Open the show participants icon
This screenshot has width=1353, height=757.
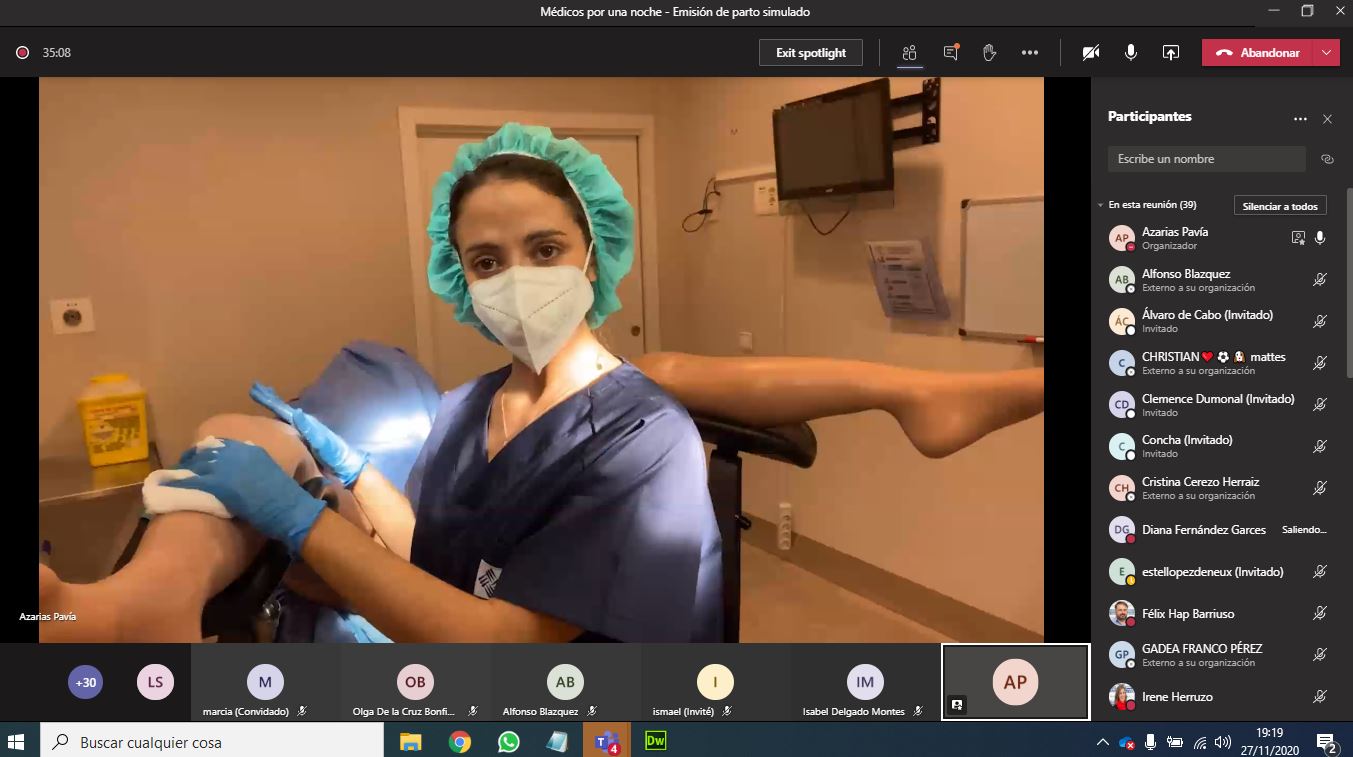909,53
